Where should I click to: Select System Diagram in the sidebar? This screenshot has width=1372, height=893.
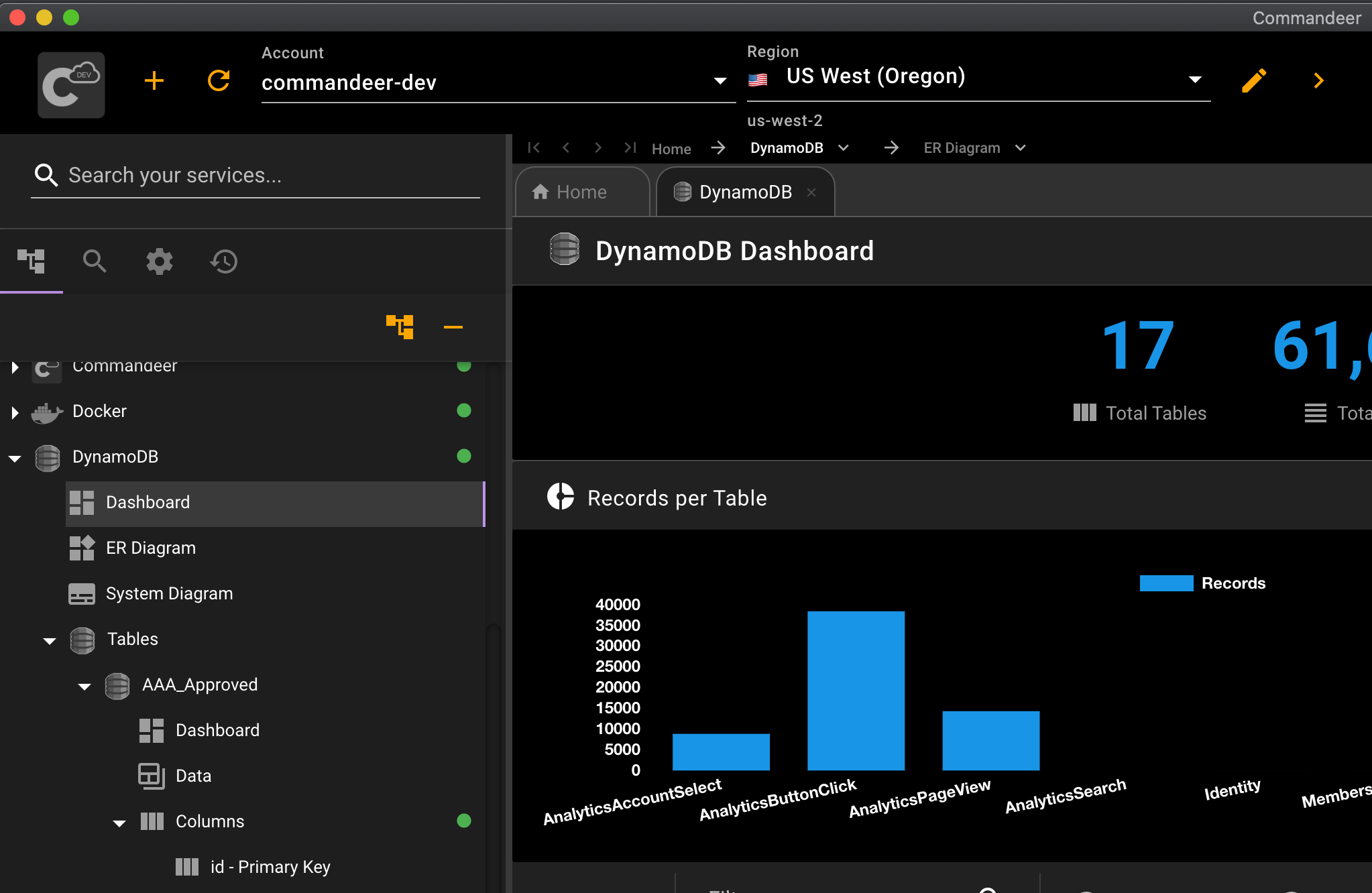tap(168, 593)
